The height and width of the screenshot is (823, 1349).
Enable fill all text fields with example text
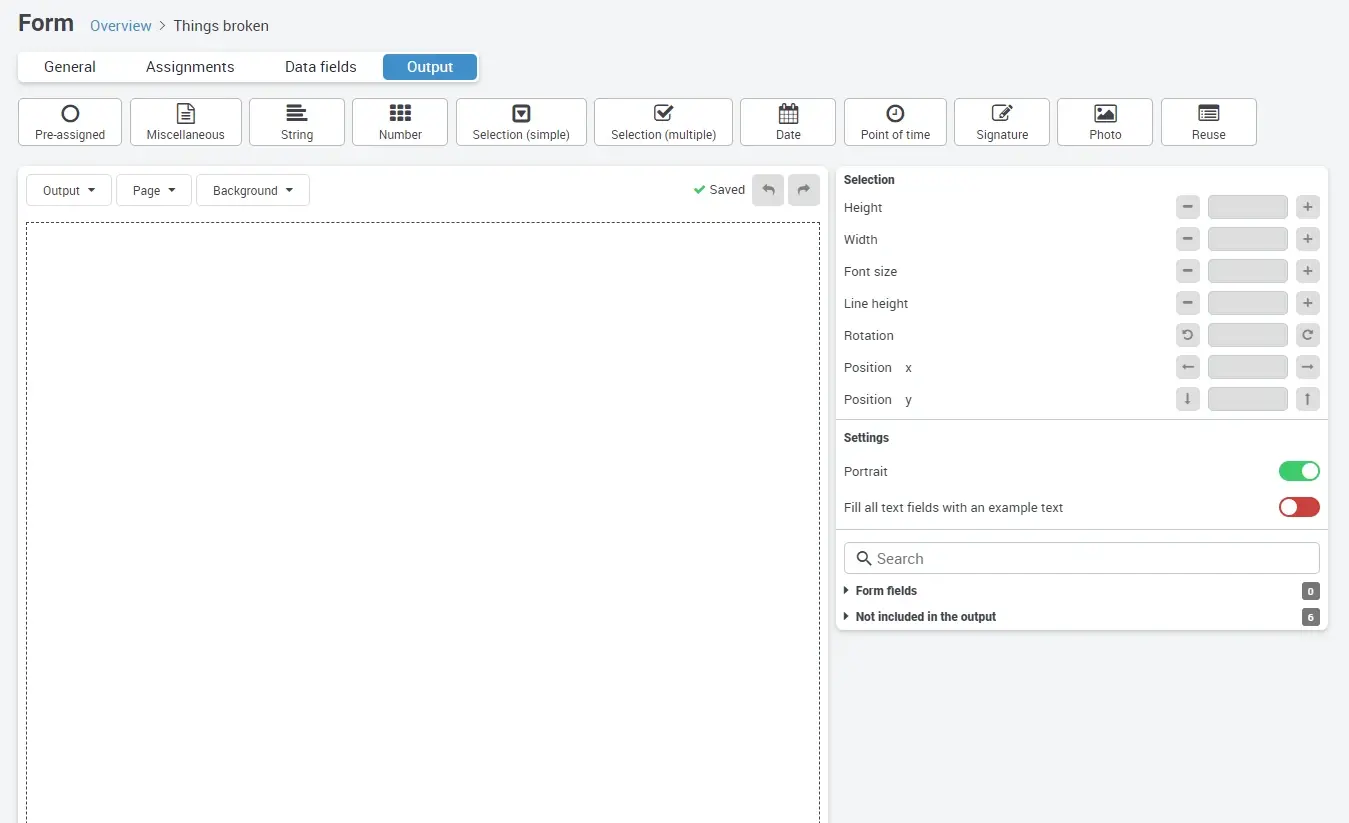1298,507
